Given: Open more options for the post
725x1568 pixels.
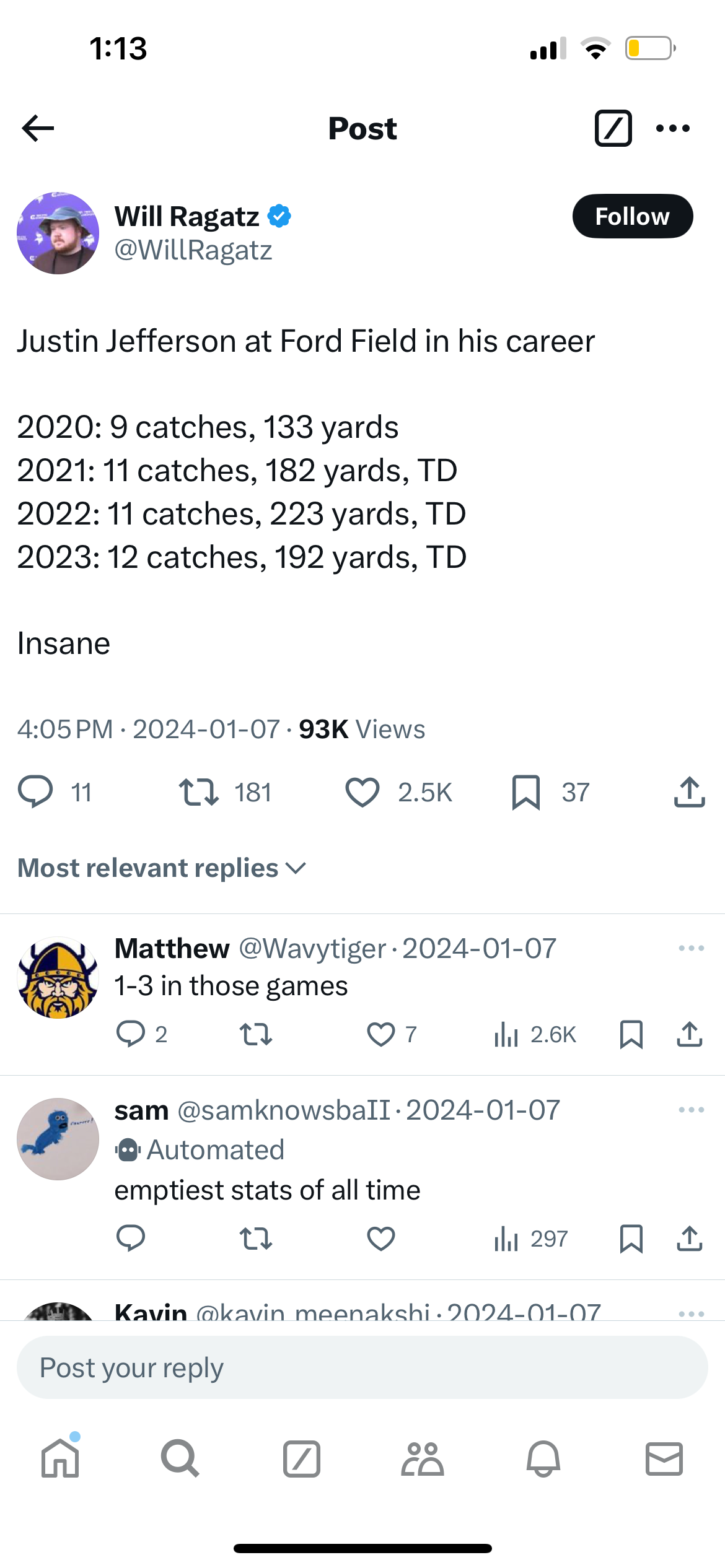Looking at the screenshot, I should click(x=672, y=128).
